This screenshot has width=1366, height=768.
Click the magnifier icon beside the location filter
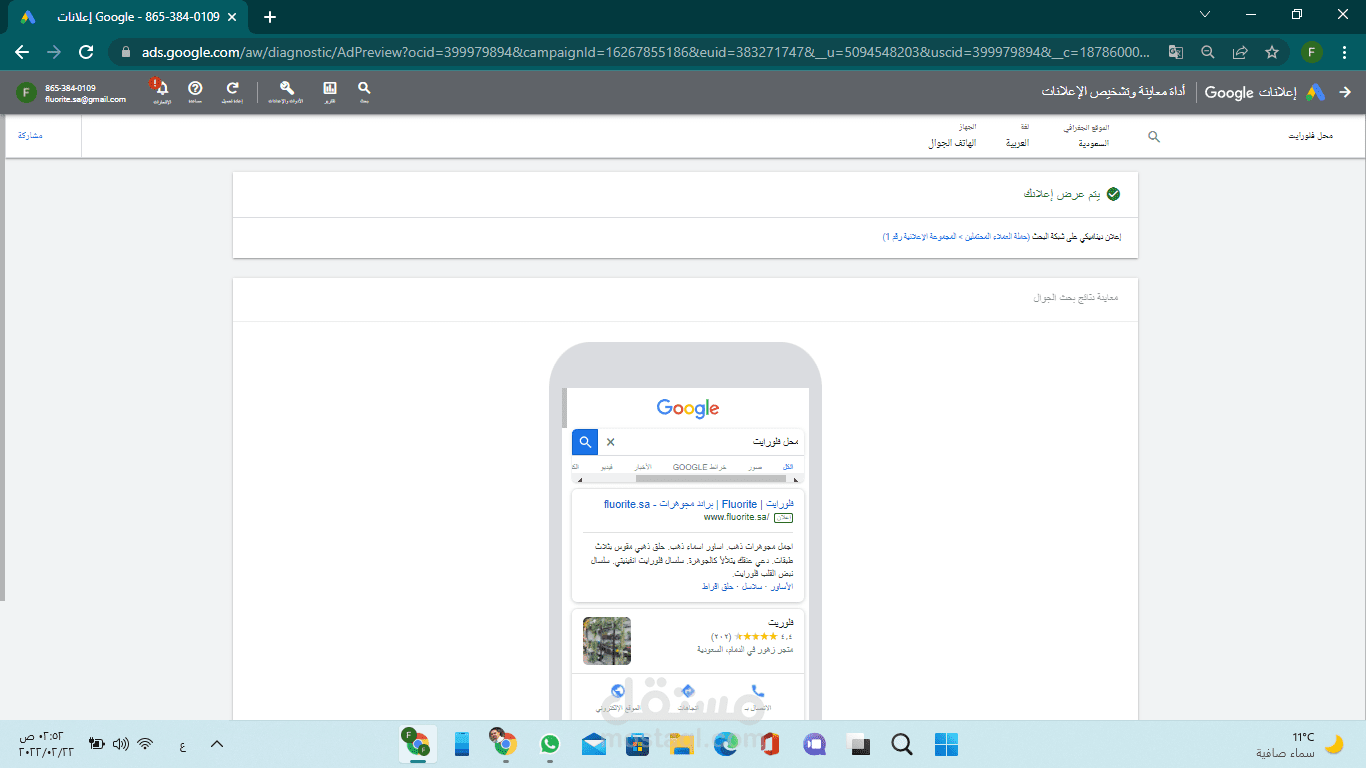click(1153, 137)
